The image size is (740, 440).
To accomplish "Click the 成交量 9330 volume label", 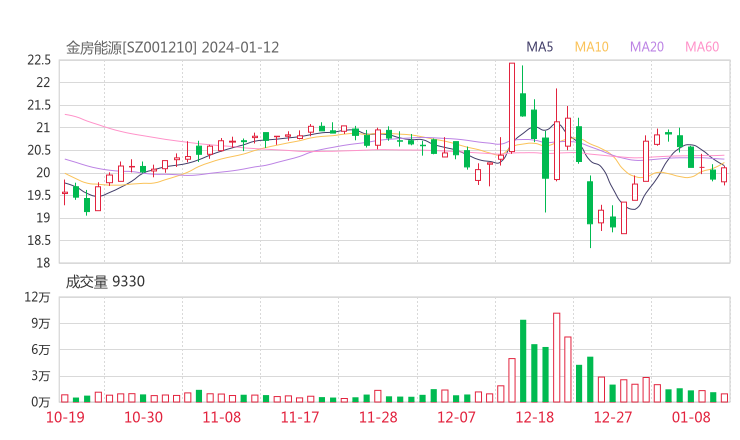I will coord(105,282).
